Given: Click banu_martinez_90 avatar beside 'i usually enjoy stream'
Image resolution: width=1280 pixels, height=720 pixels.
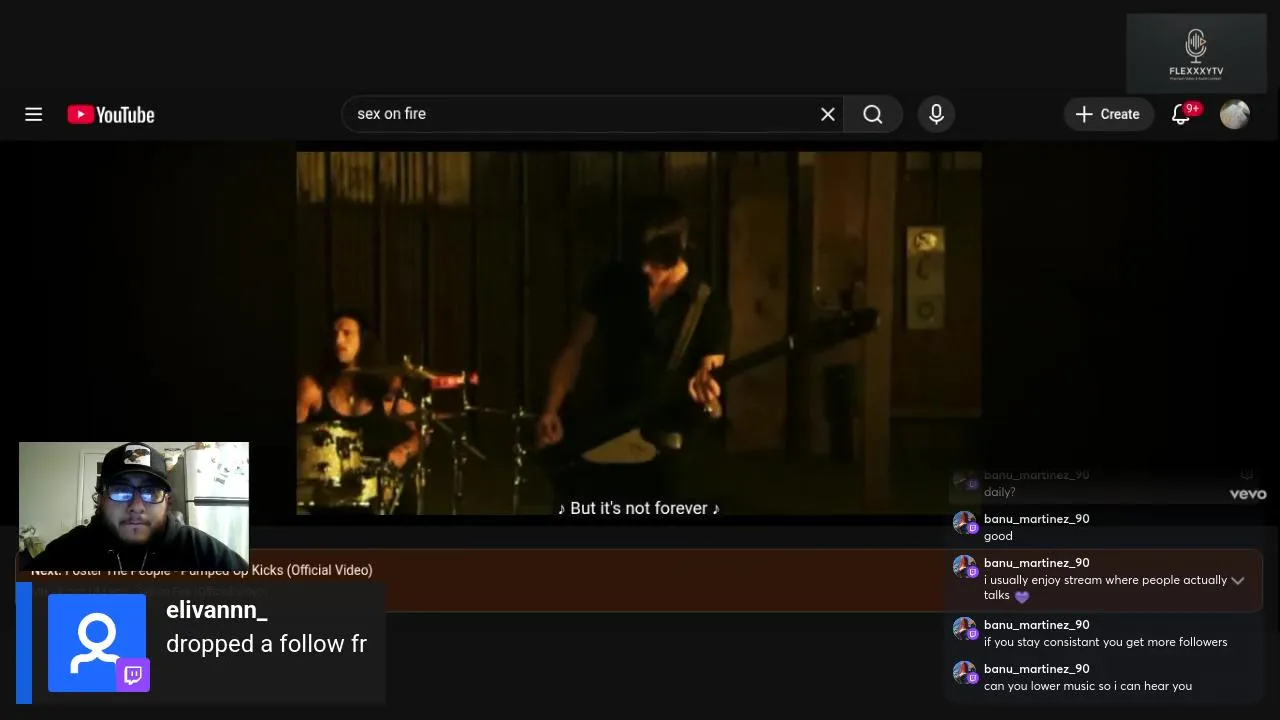Looking at the screenshot, I should [965, 567].
